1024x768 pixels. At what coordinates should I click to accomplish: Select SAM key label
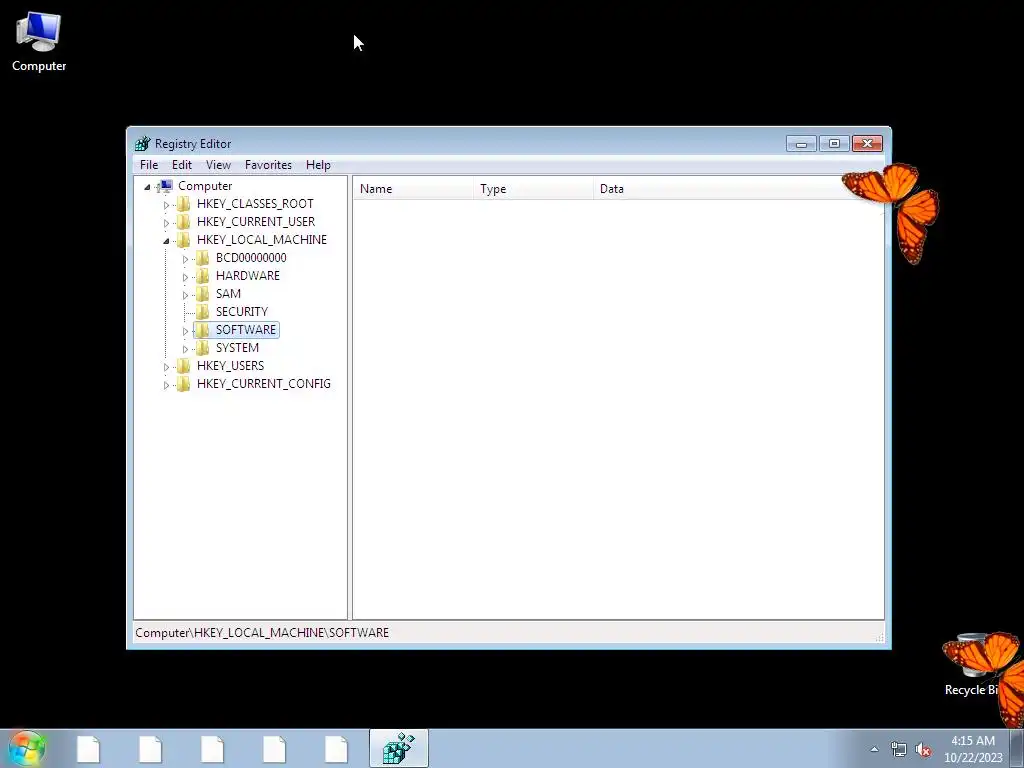(229, 294)
